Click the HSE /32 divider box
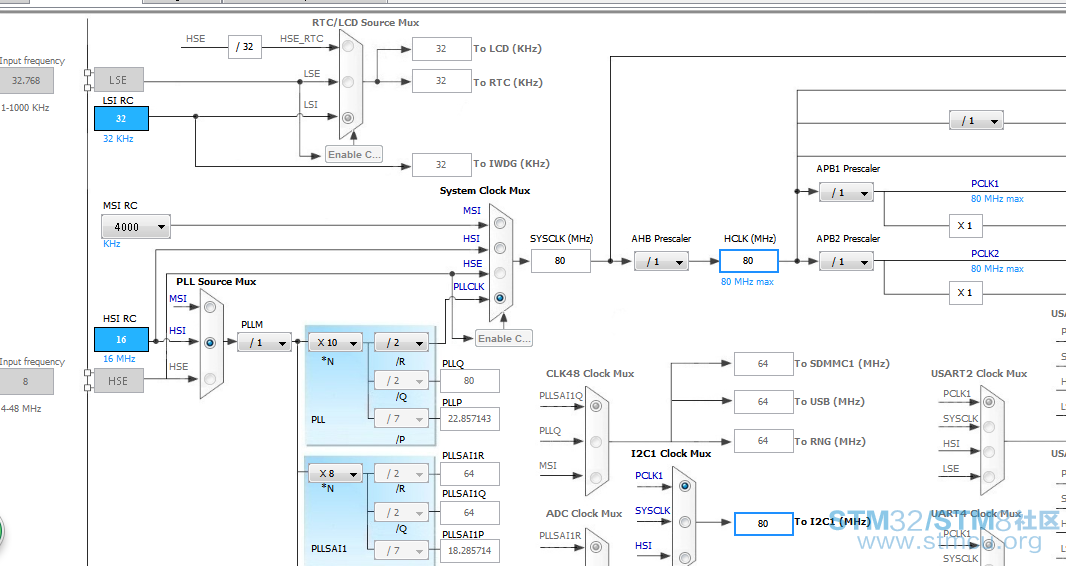The image size is (1066, 566). pos(245,47)
